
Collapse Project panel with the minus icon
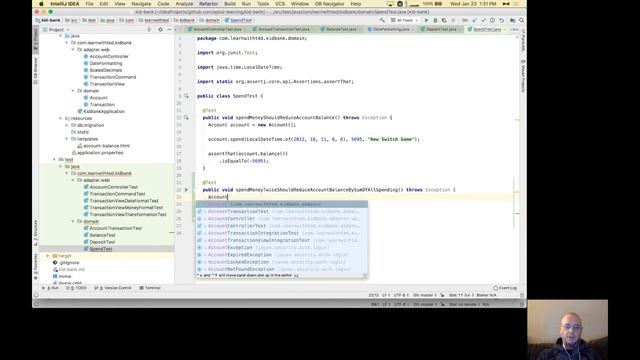(169, 29)
